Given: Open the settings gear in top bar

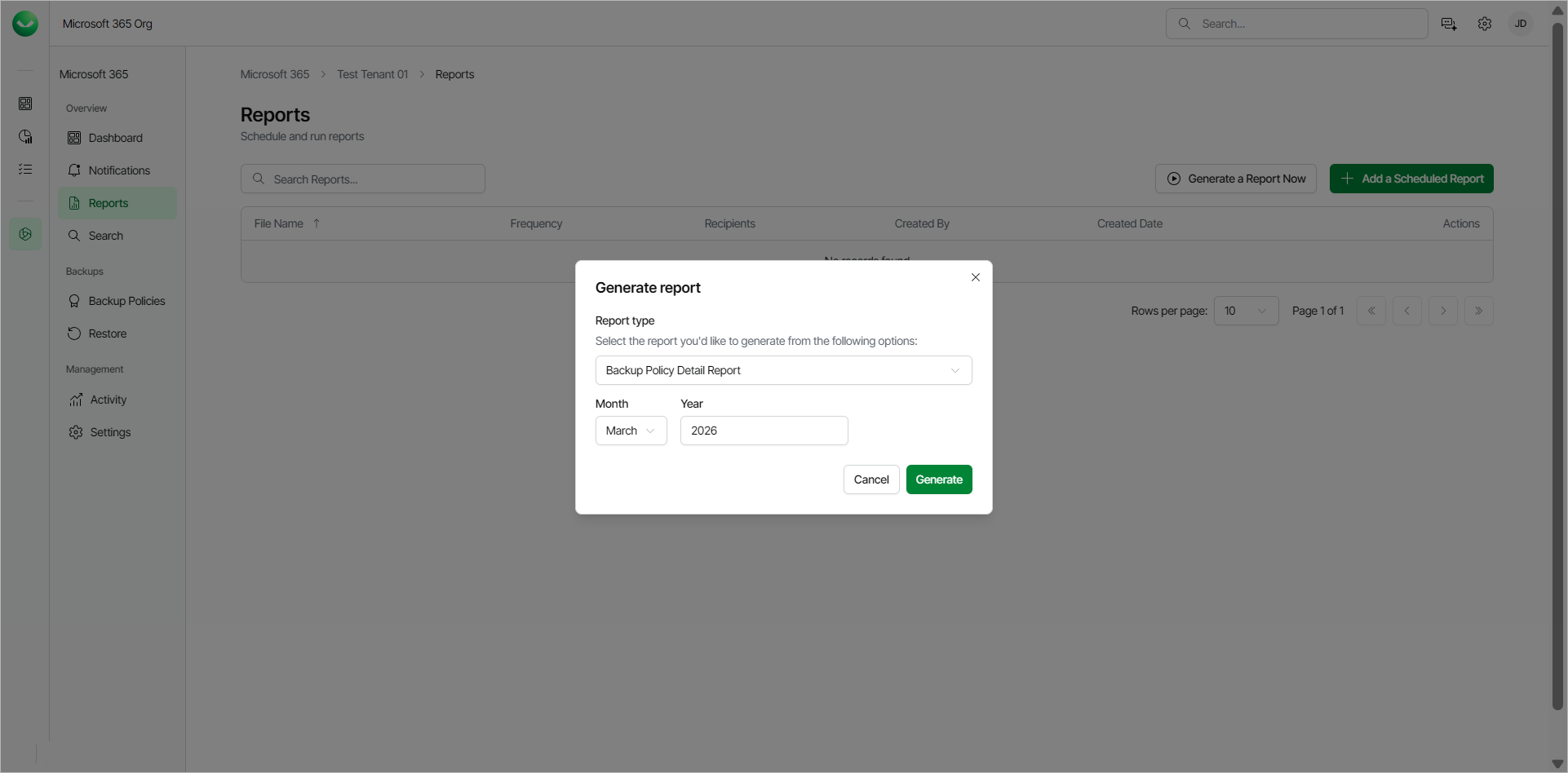Looking at the screenshot, I should (1484, 24).
